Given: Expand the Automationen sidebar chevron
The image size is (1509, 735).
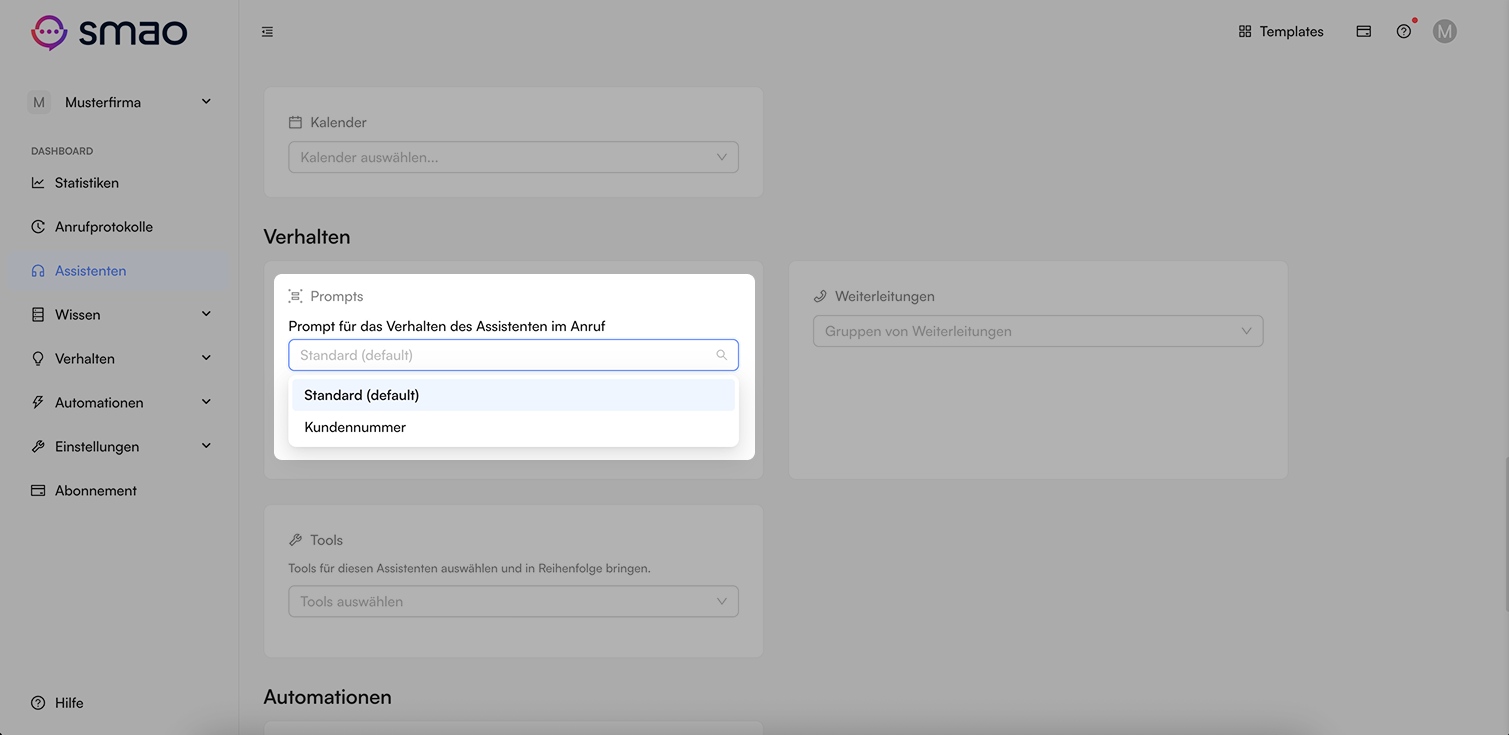Looking at the screenshot, I should click(206, 402).
